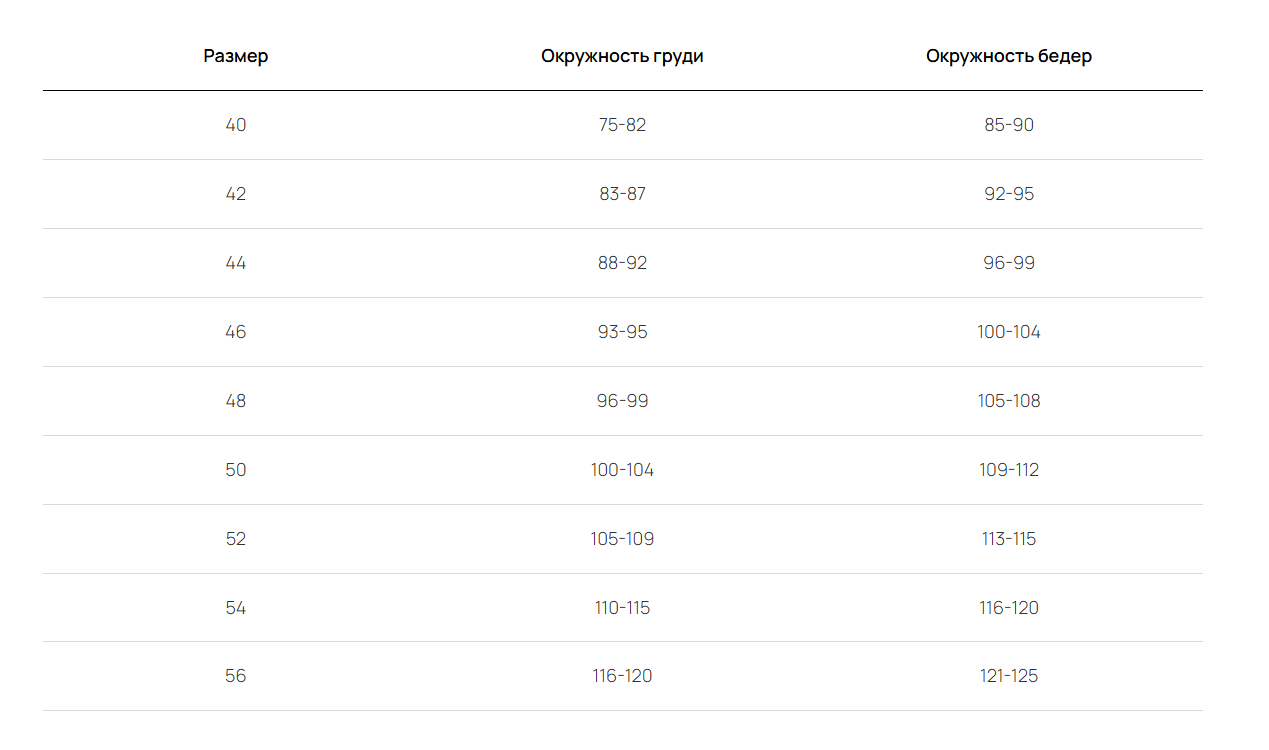The image size is (1269, 750).
Task: Select hip value 105-108
Action: (x=1008, y=401)
